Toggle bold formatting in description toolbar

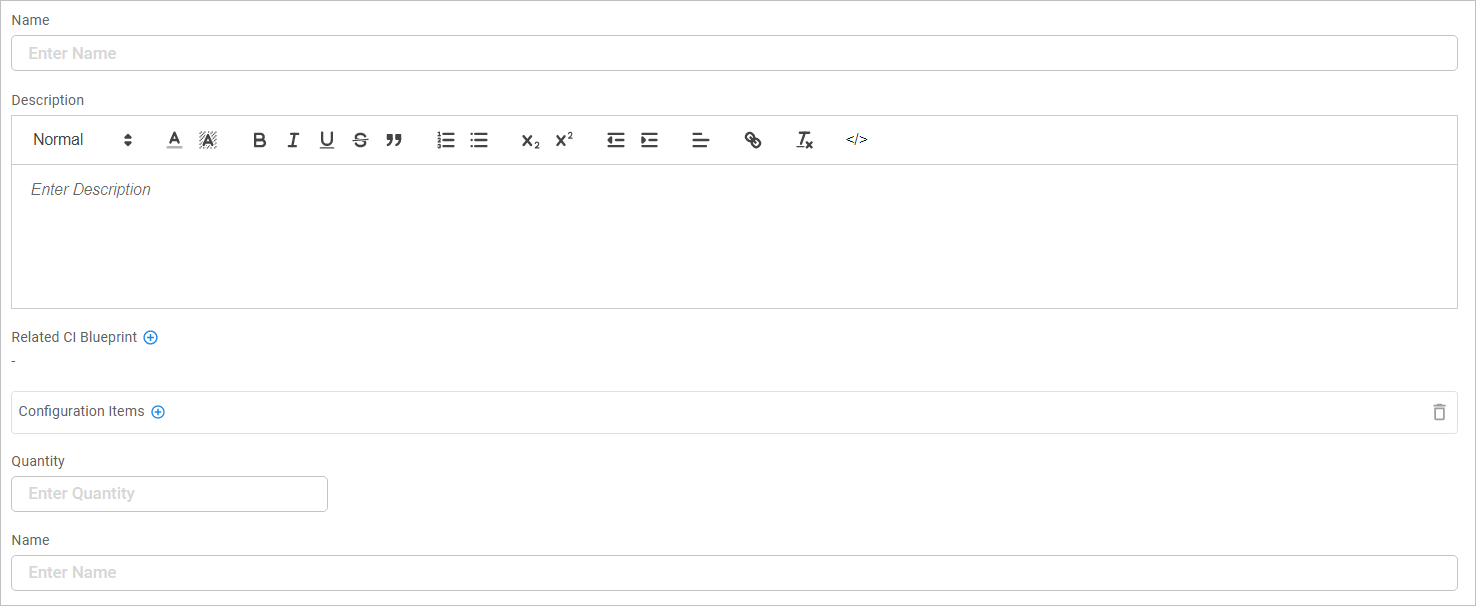tap(260, 140)
